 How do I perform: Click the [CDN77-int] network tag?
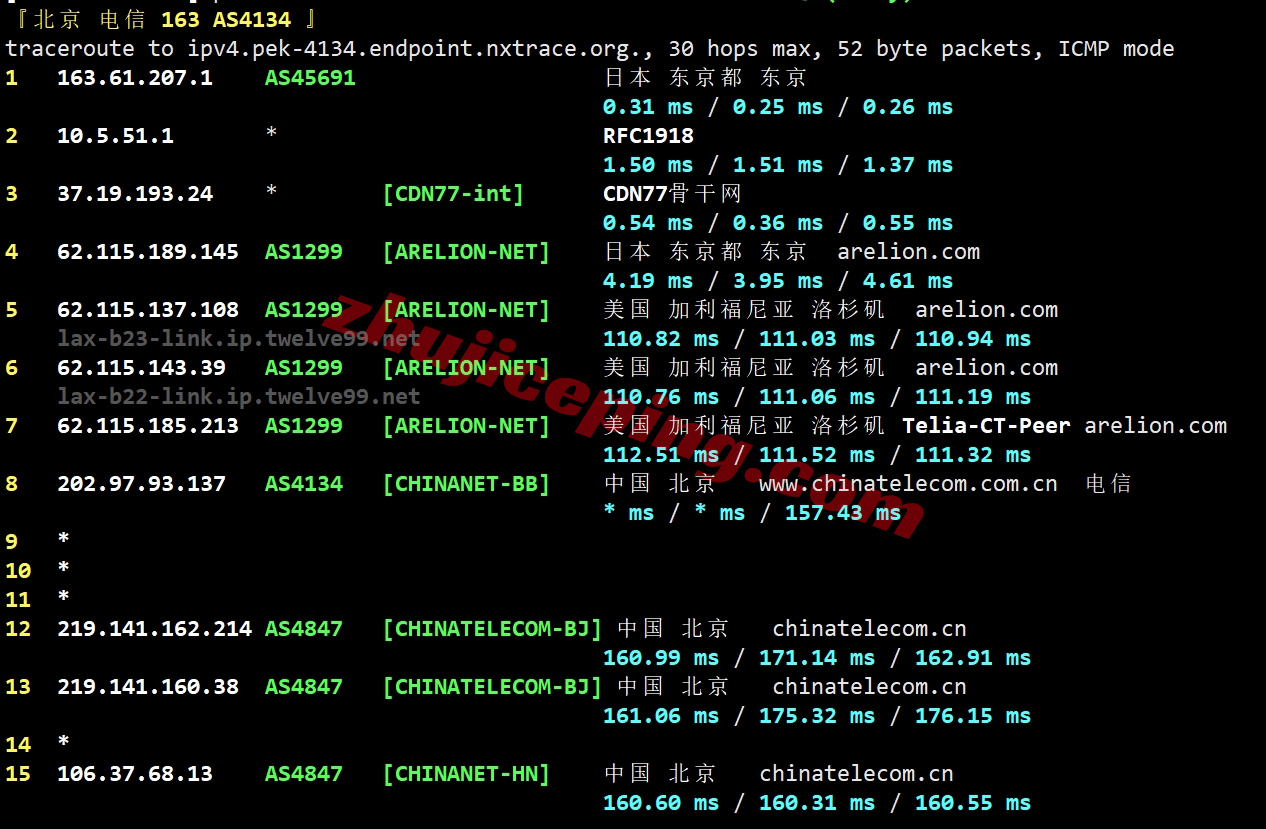tap(453, 194)
